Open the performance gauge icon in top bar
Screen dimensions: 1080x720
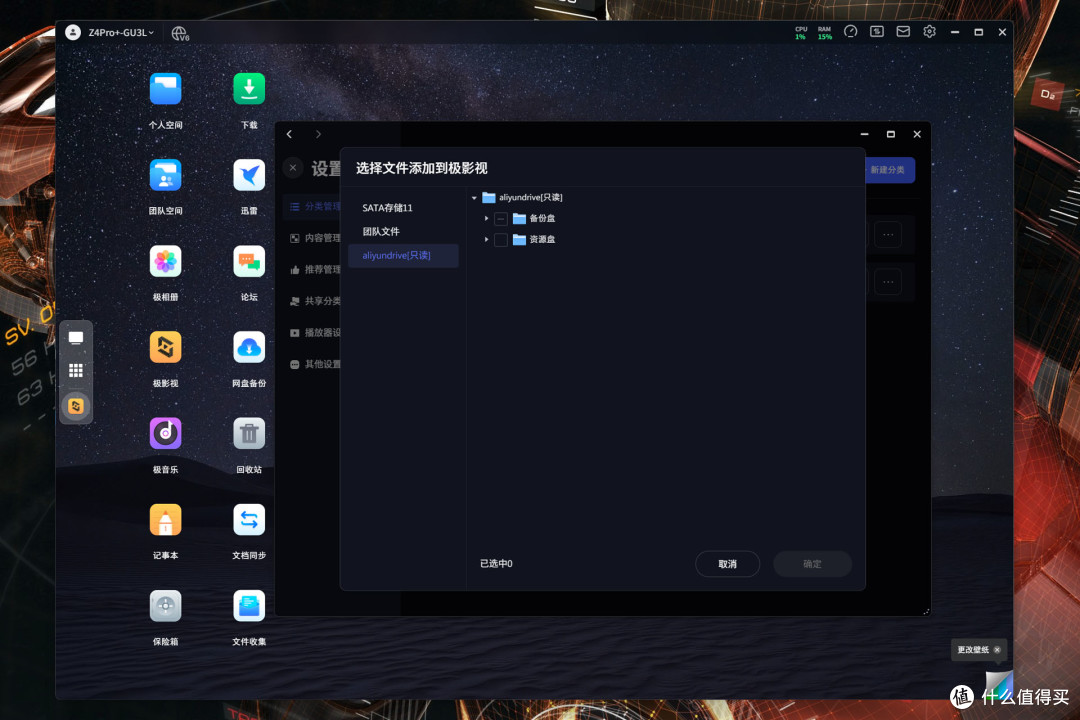(851, 32)
